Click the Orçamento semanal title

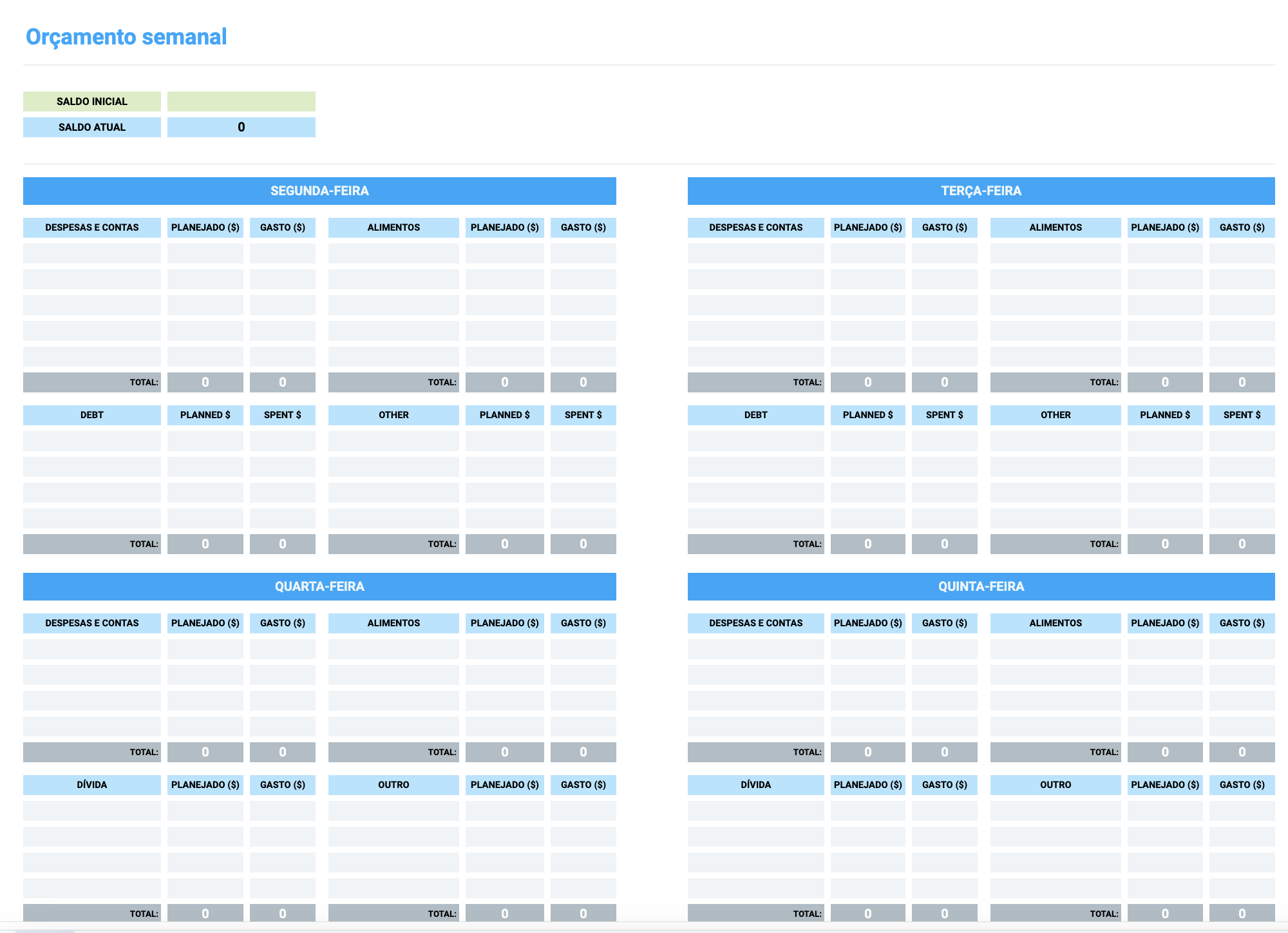pos(126,37)
